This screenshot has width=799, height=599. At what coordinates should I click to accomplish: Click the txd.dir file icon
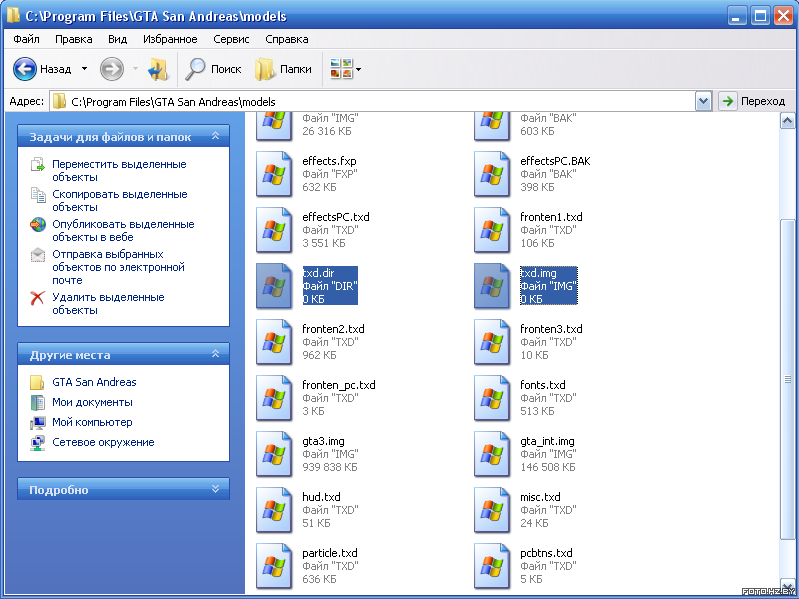tap(274, 286)
